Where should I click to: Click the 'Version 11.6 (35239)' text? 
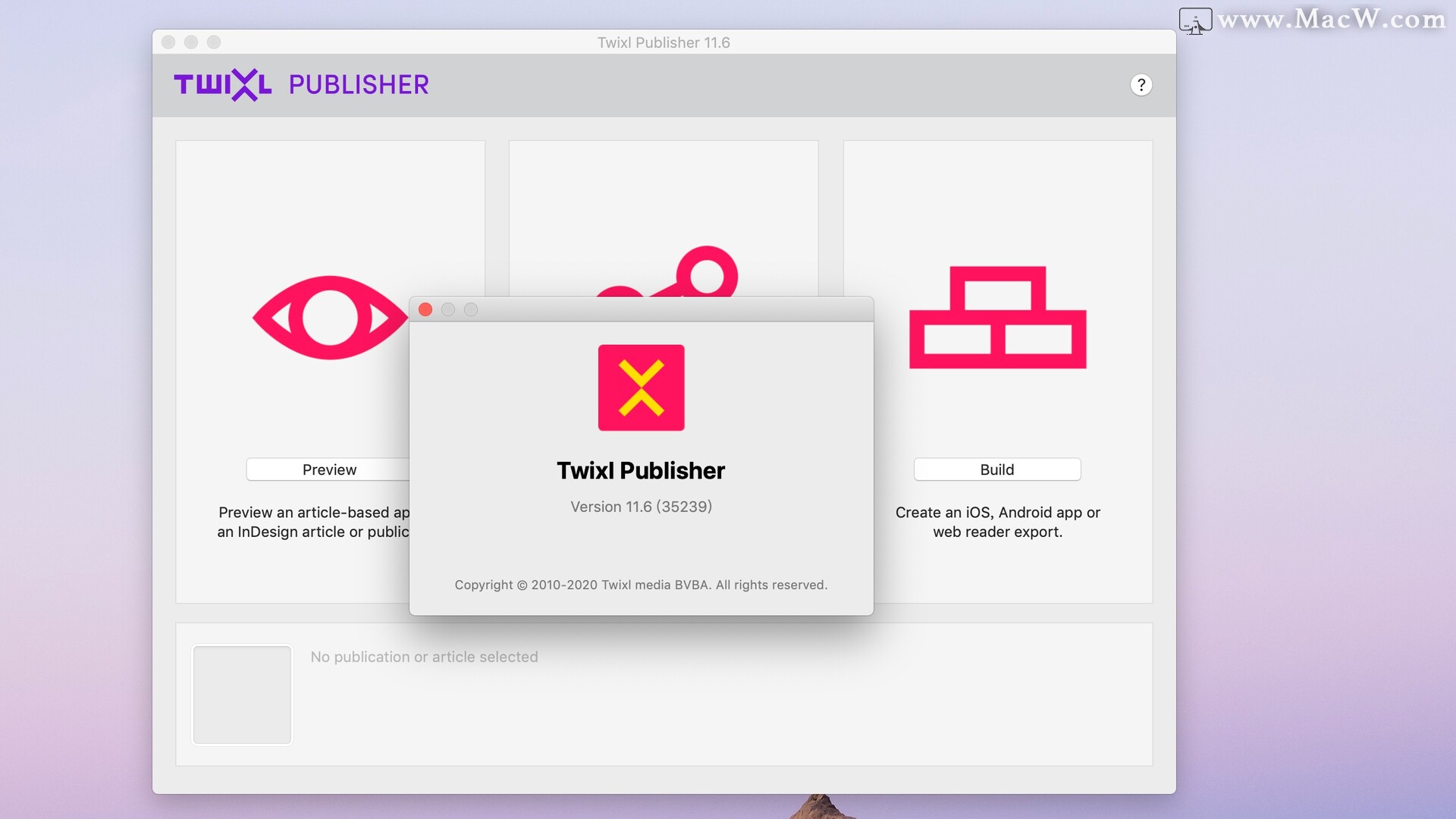(641, 507)
